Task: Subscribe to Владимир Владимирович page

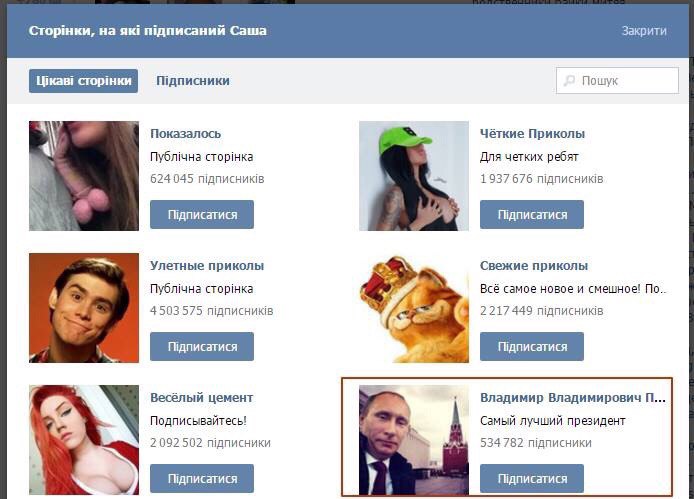Action: [532, 478]
